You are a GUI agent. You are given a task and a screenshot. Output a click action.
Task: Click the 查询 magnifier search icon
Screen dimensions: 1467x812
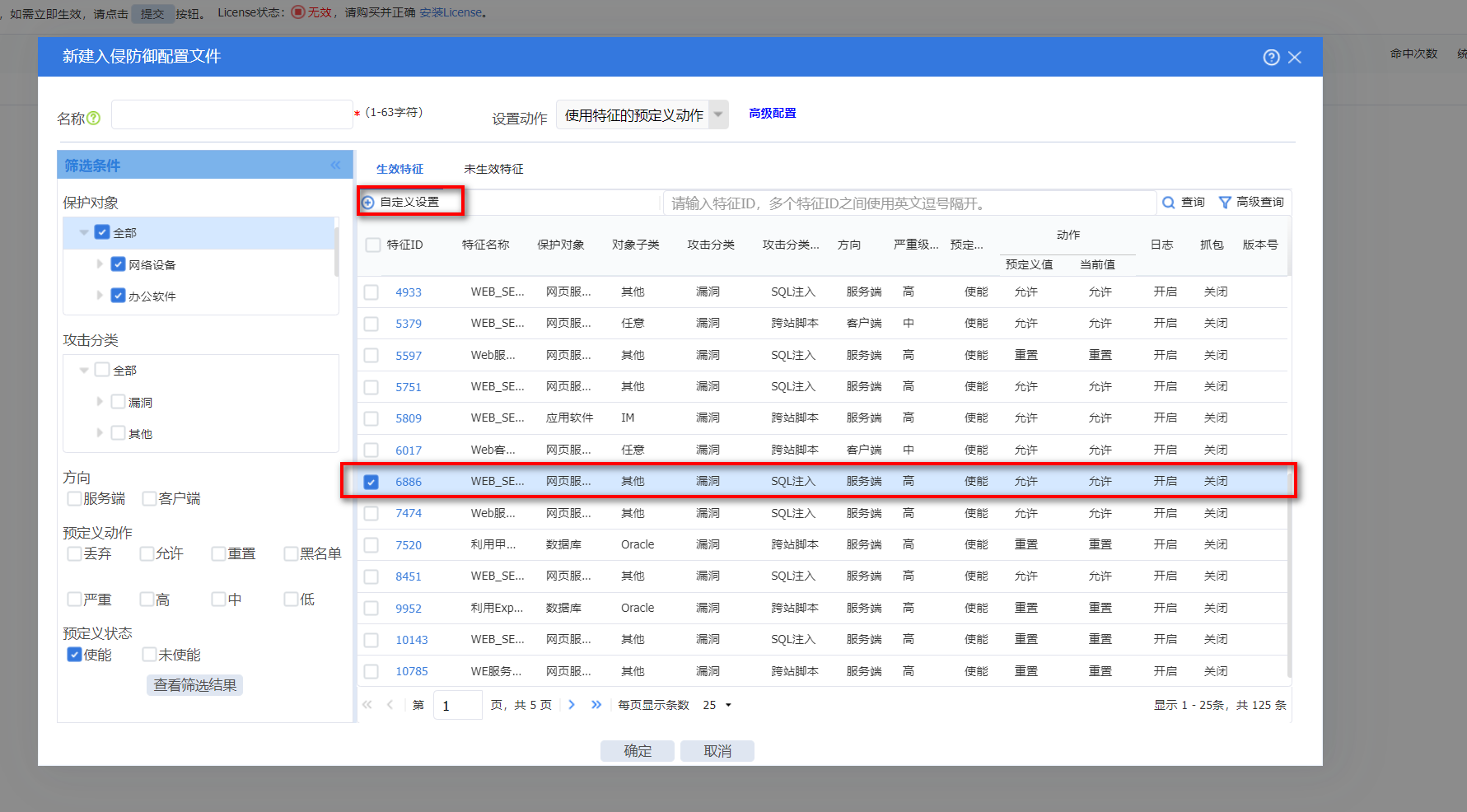1168,203
